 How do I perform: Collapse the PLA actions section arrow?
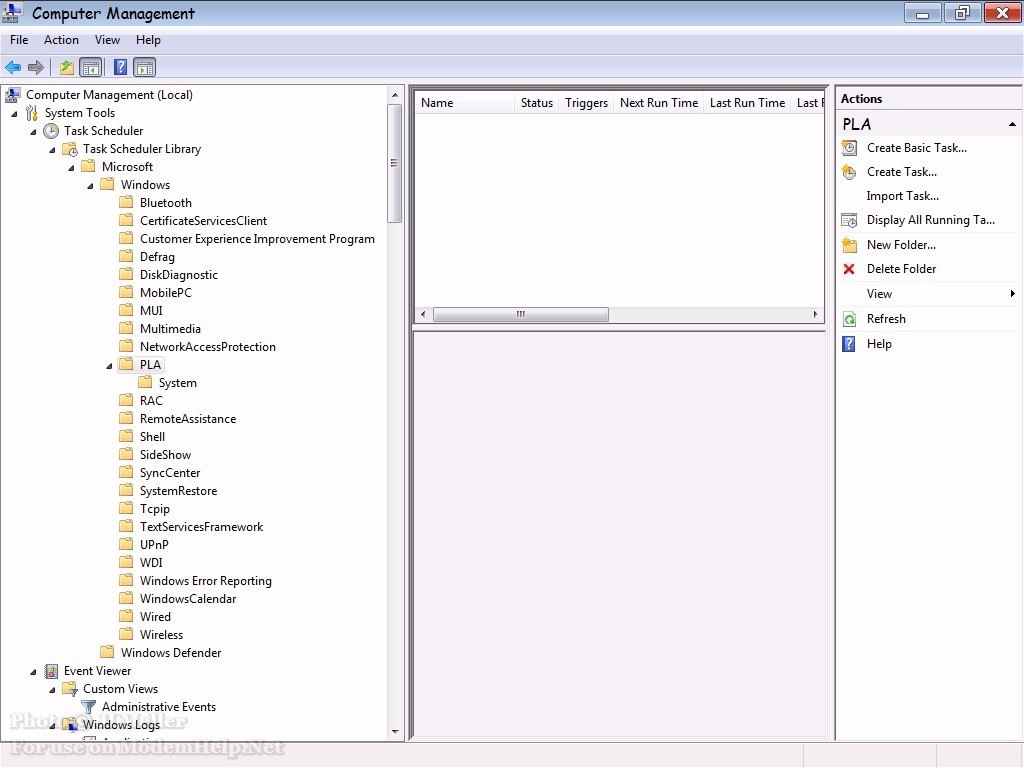[x=1012, y=124]
